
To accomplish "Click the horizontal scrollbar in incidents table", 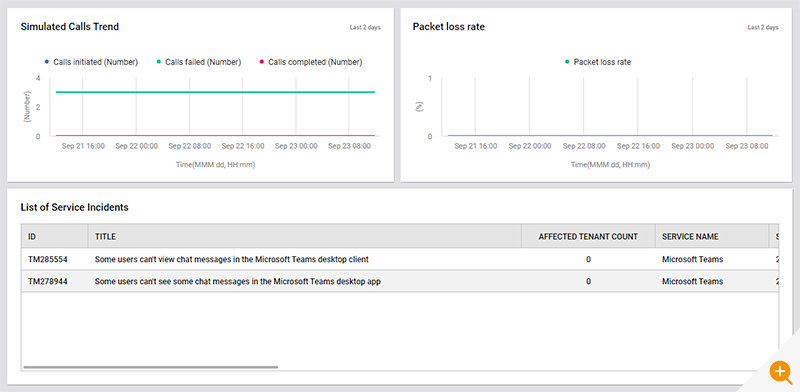I will [x=151, y=366].
